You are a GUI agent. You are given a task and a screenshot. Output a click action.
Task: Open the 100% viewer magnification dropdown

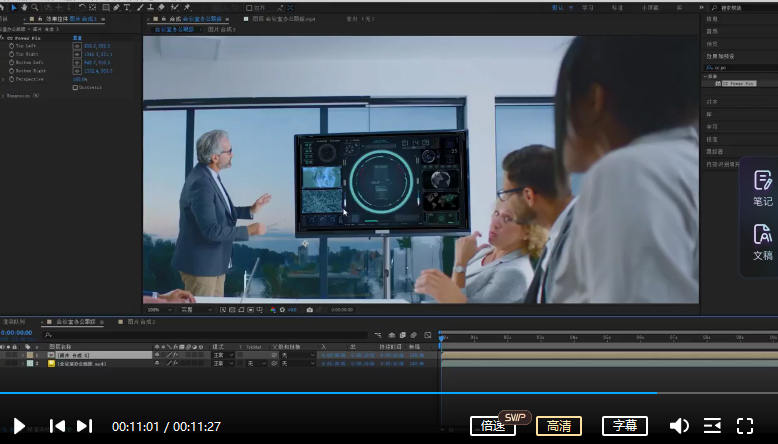(x=156, y=310)
